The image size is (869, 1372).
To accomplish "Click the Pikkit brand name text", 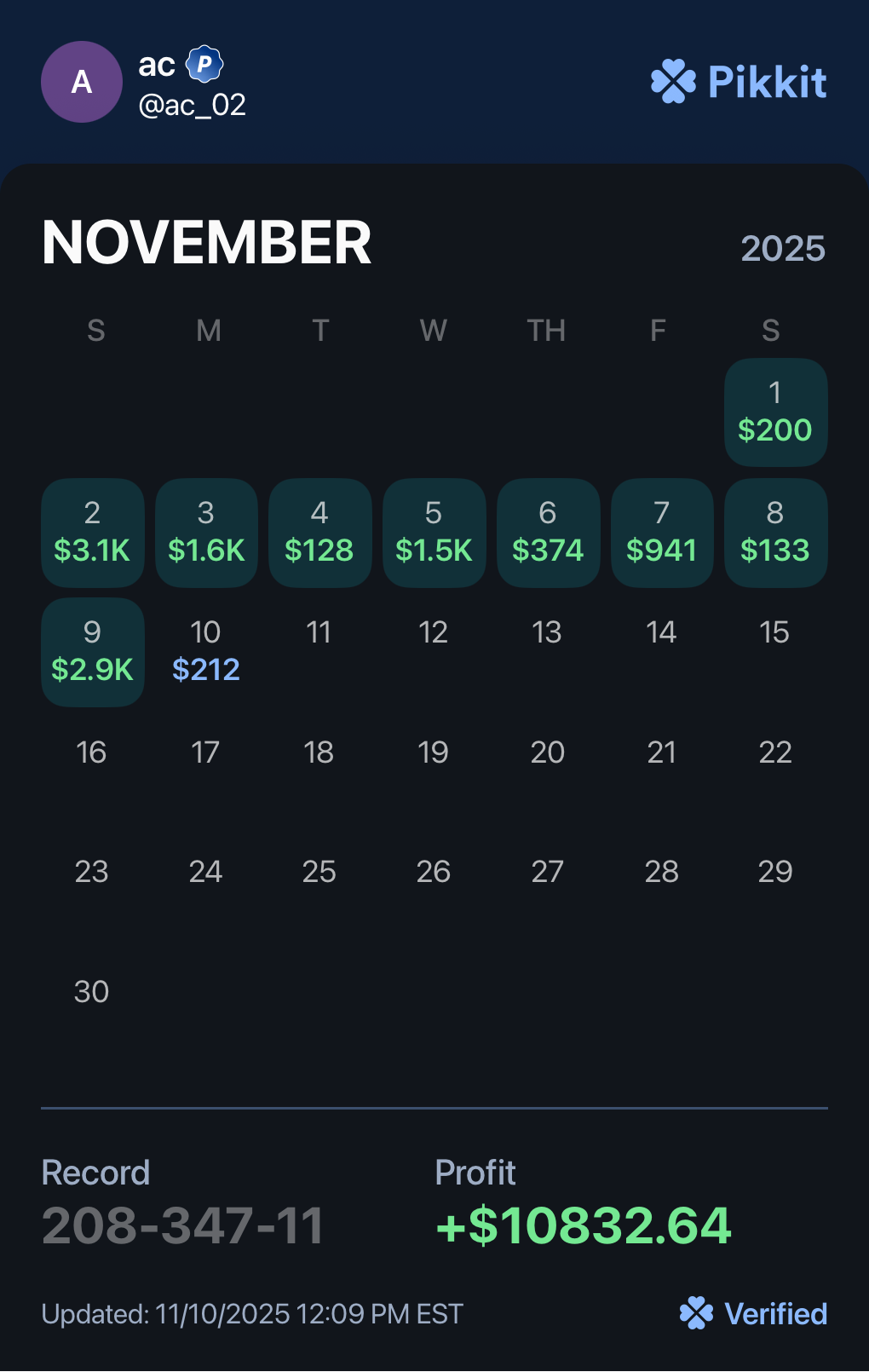I will (768, 82).
